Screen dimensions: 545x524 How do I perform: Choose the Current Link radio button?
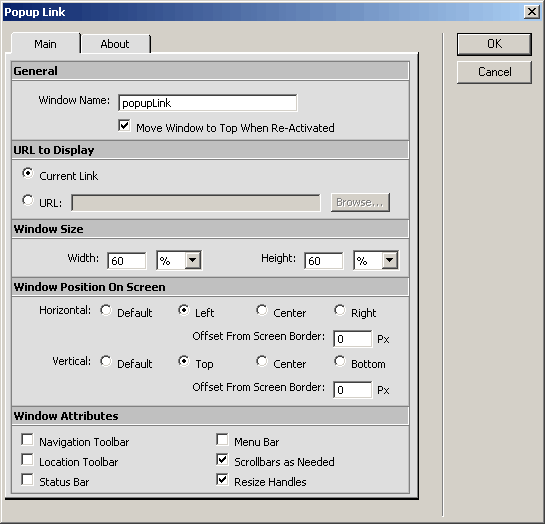[x=28, y=173]
